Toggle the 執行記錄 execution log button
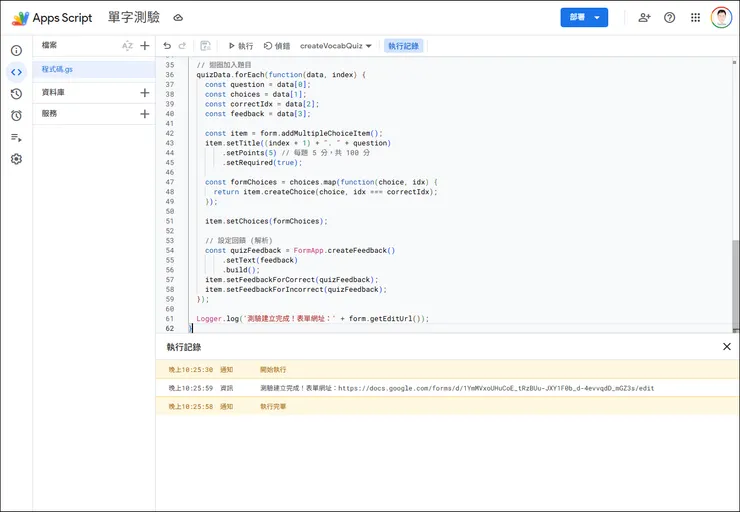Image resolution: width=740 pixels, height=512 pixels. tap(404, 46)
